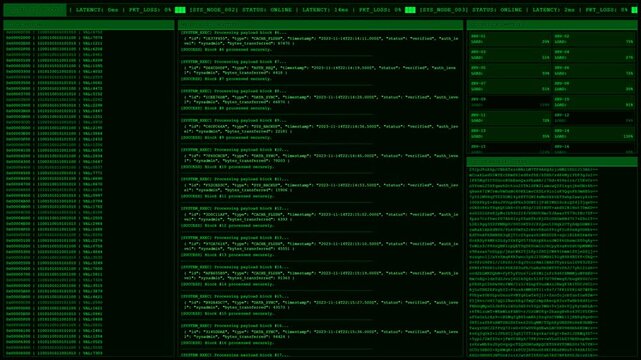Select the SUCCESS line for Block #7

click(x=226, y=79)
